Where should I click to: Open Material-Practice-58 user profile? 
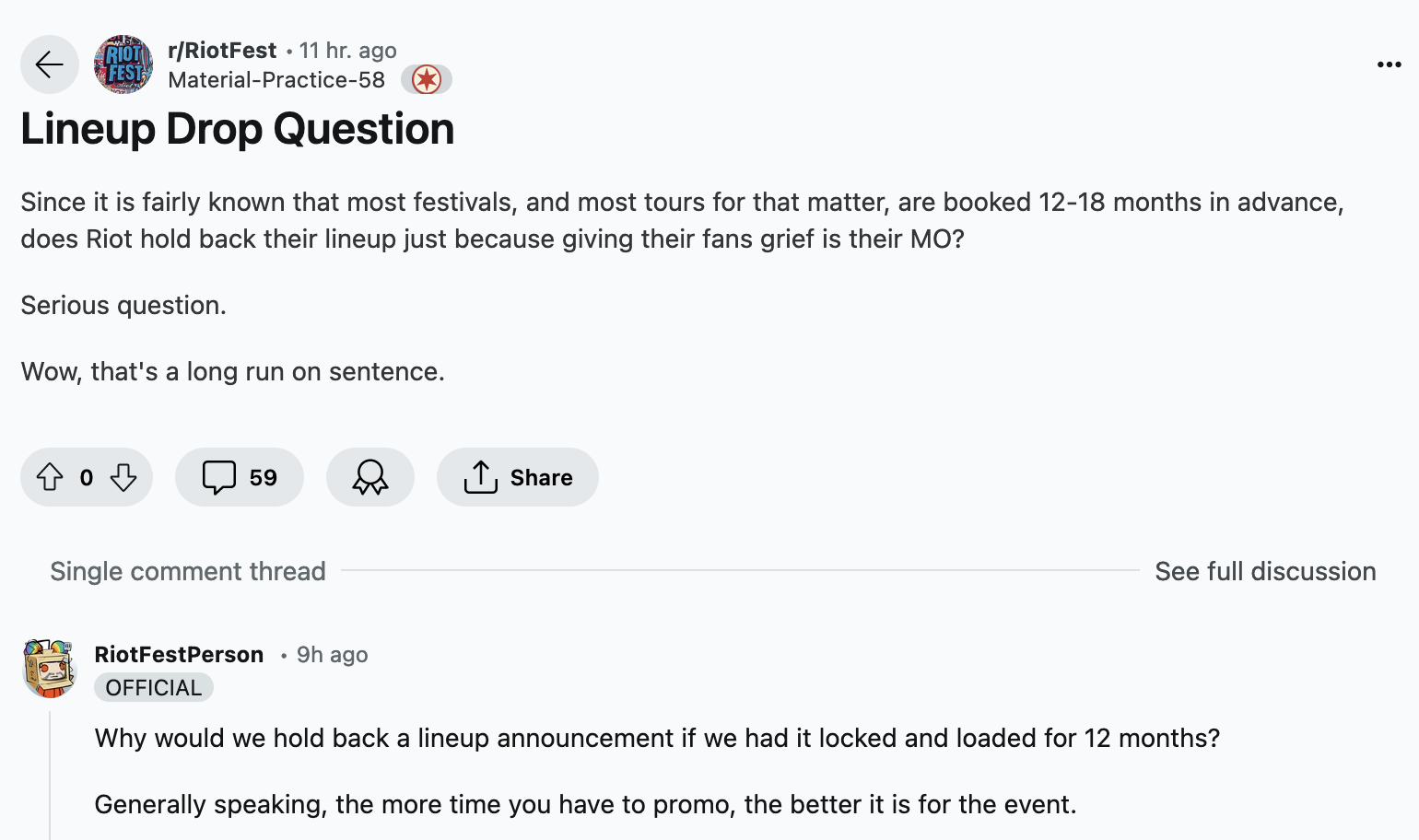pyautogui.click(x=276, y=80)
